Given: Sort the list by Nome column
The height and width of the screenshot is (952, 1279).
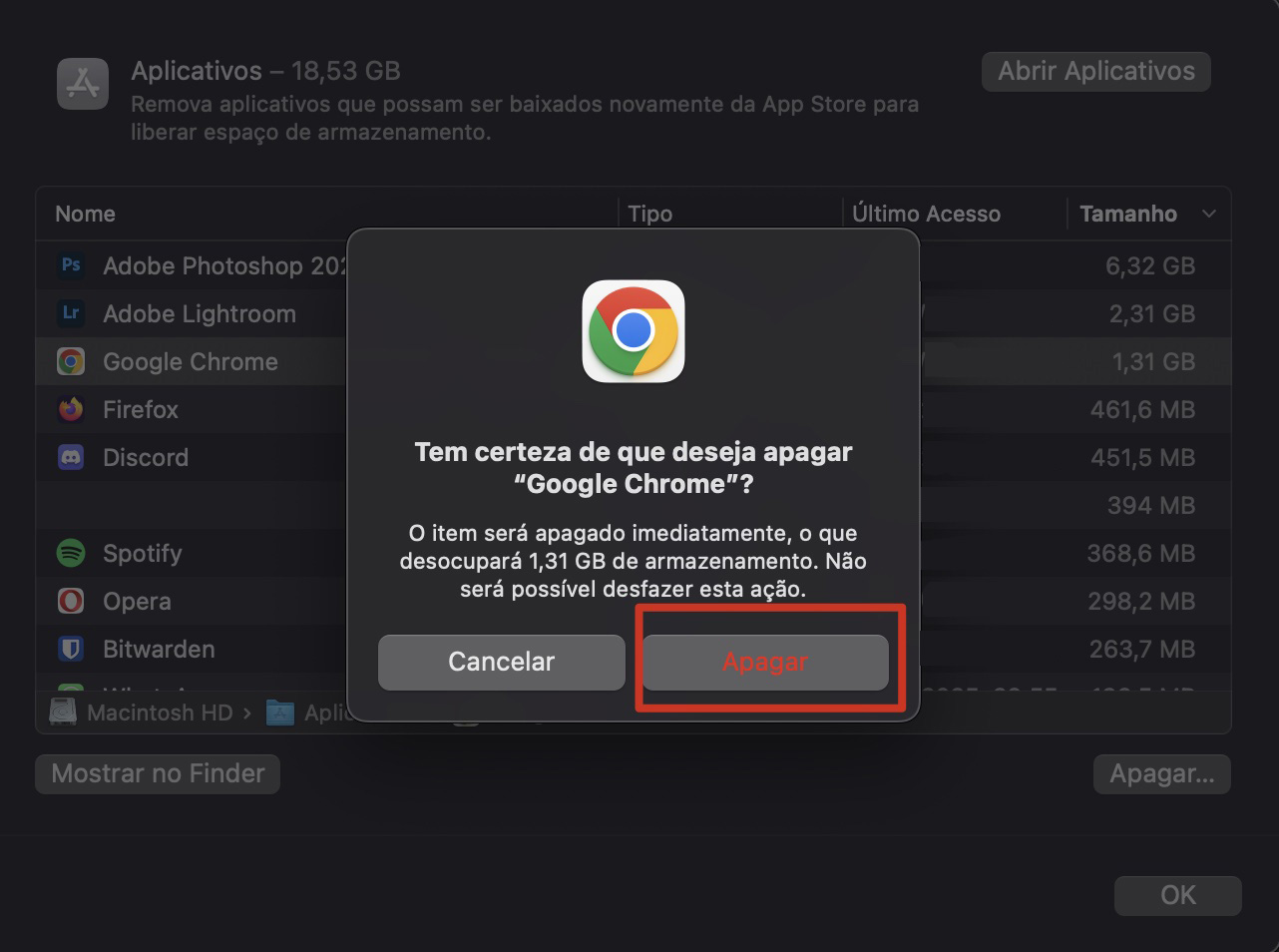Looking at the screenshot, I should pos(85,214).
